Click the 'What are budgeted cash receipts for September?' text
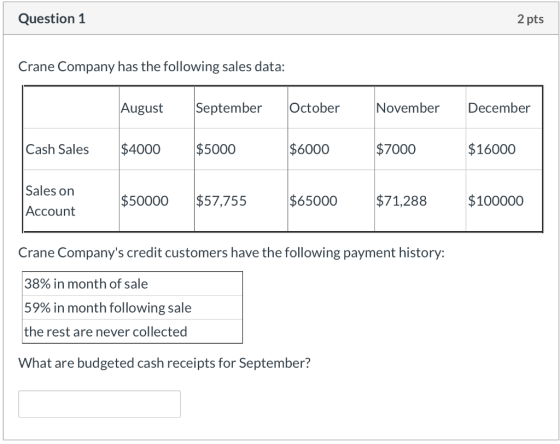The image size is (560, 444). coord(164,363)
